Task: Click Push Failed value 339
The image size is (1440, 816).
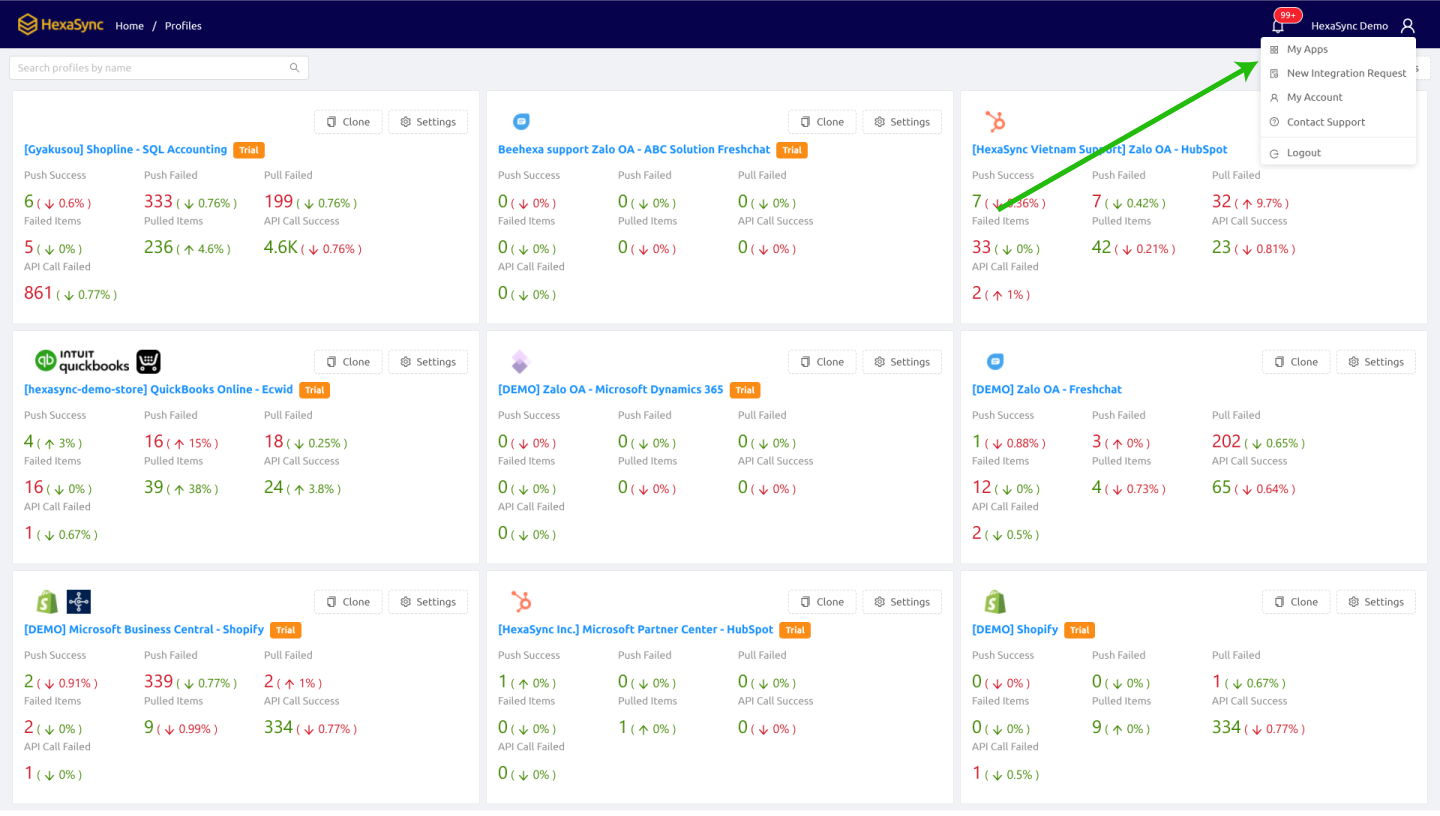Action: click(158, 682)
